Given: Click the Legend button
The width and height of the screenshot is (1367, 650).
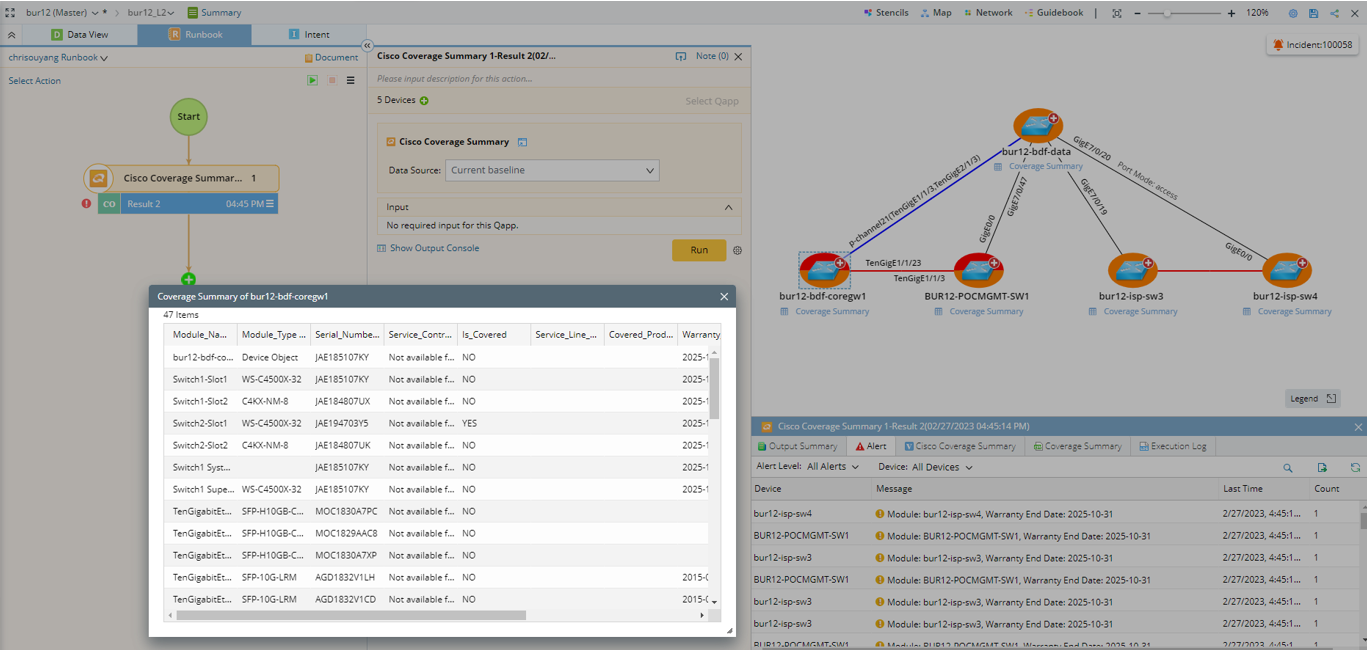Looking at the screenshot, I should point(1313,398).
